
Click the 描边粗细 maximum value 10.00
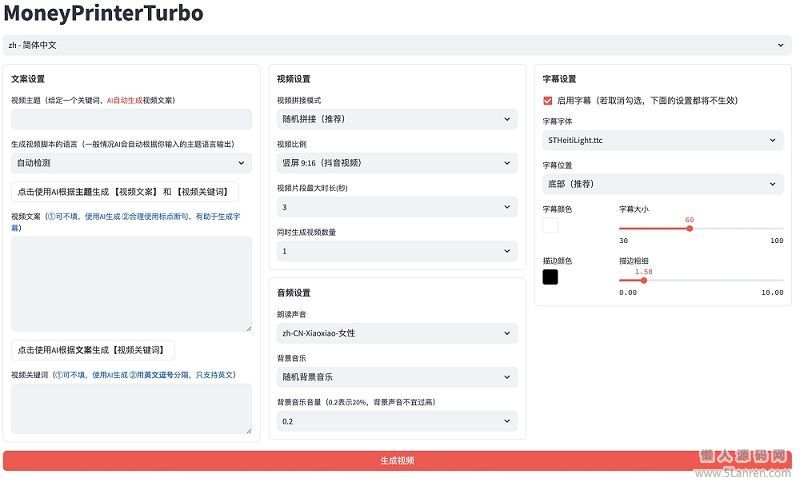click(x=772, y=292)
